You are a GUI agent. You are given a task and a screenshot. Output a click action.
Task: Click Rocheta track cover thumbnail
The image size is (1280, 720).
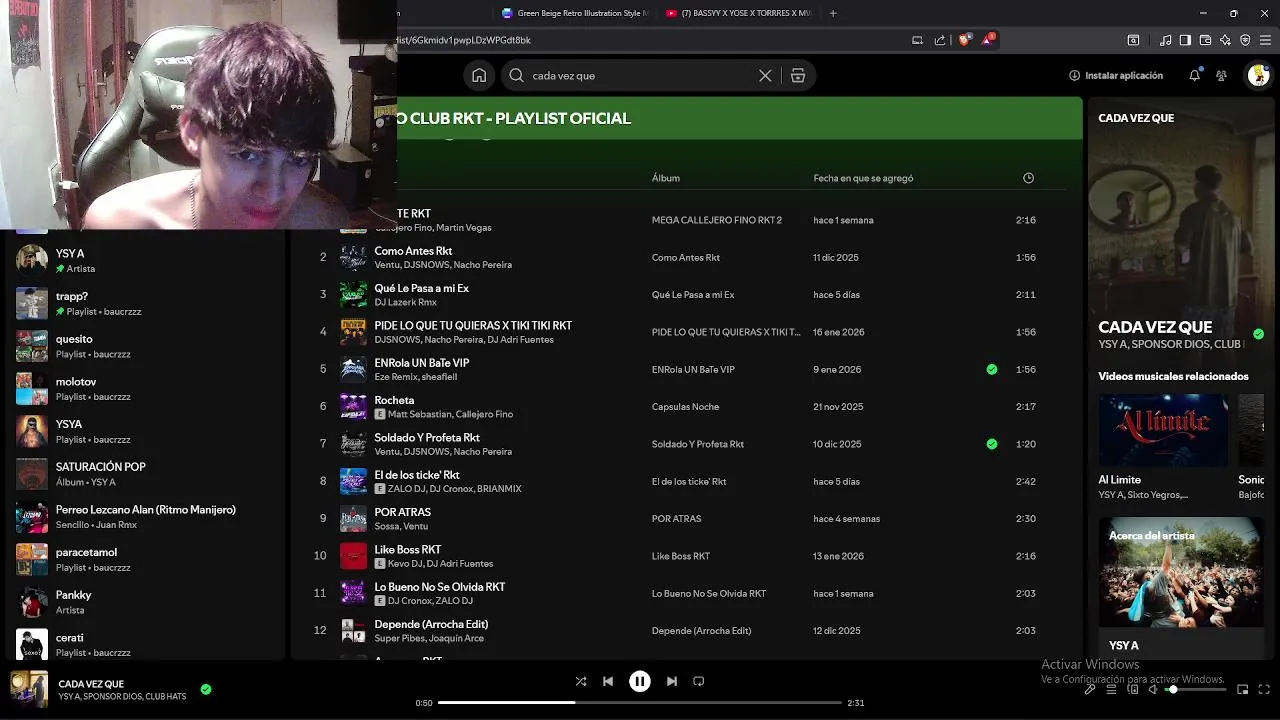pos(354,406)
